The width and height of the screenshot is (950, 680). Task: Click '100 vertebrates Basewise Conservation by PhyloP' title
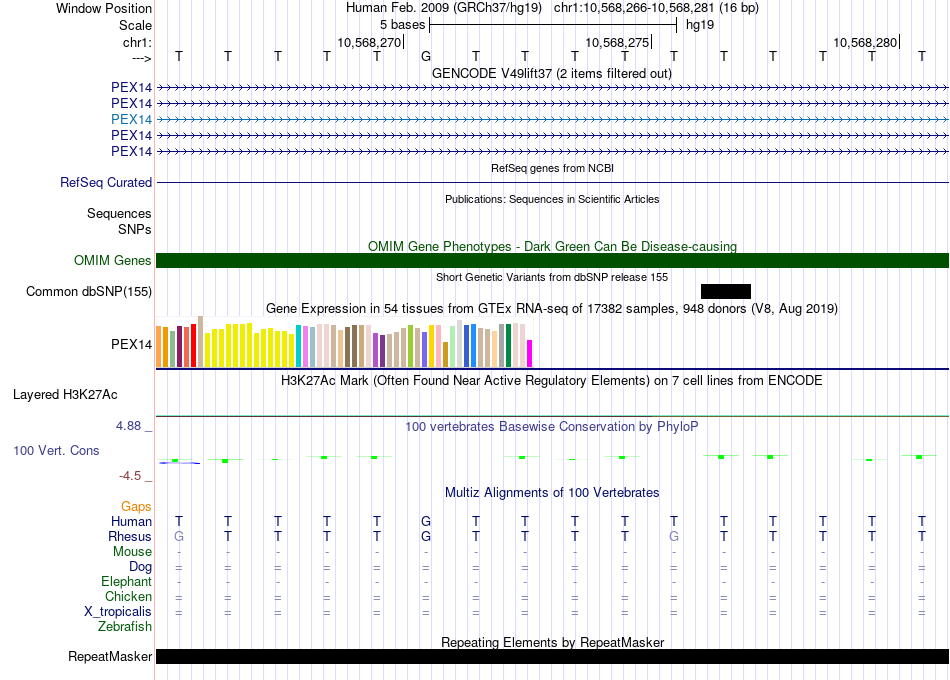point(552,427)
